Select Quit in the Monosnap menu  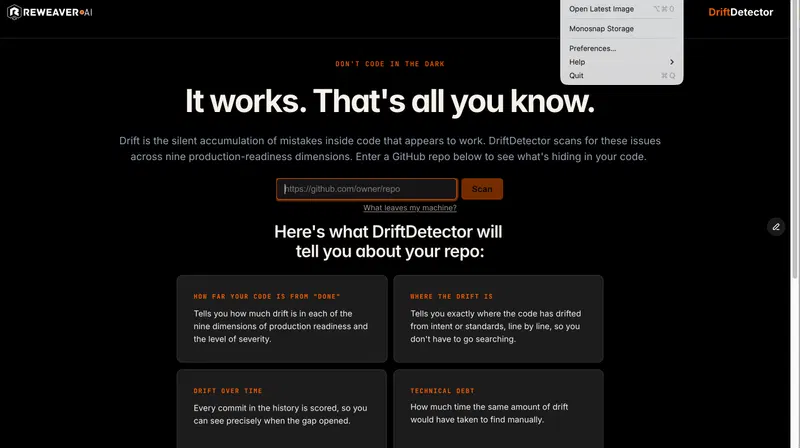point(621,76)
